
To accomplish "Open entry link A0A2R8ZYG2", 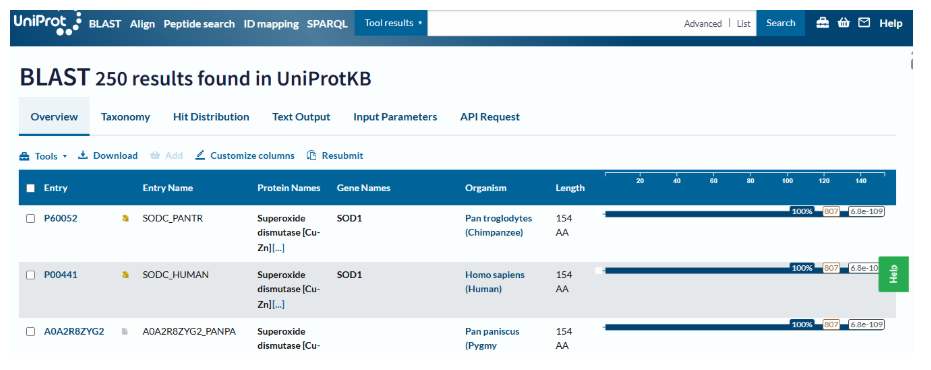I will pyautogui.click(x=74, y=332).
